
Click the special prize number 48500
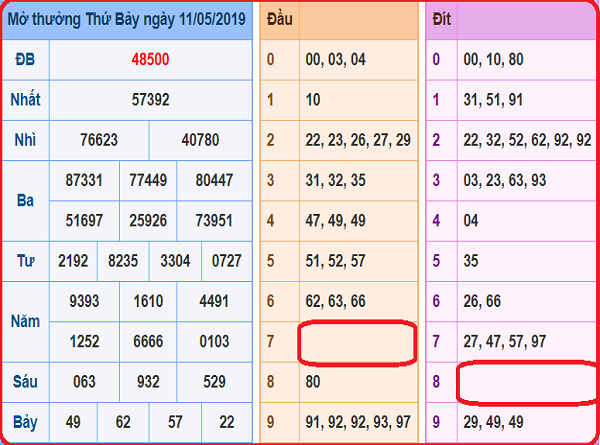point(150,59)
